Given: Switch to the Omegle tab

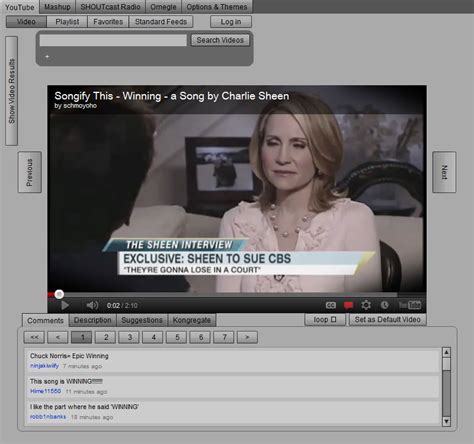Looking at the screenshot, I should pos(163,7).
